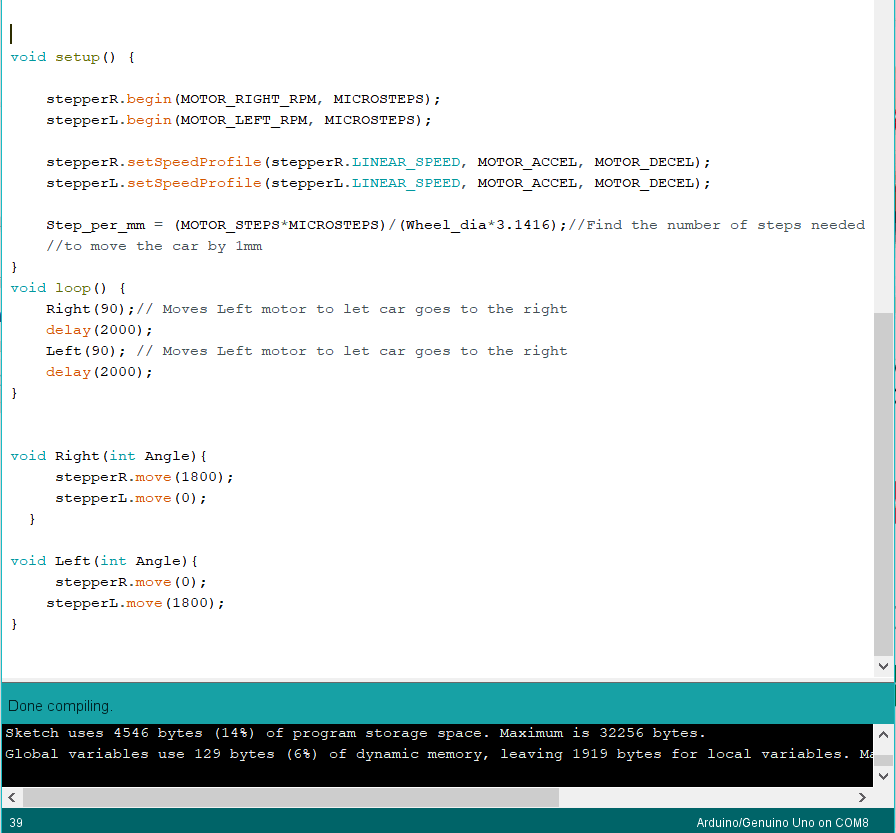
Task: Click the 'Global variables use 129 bytes' console line
Action: coord(439,754)
